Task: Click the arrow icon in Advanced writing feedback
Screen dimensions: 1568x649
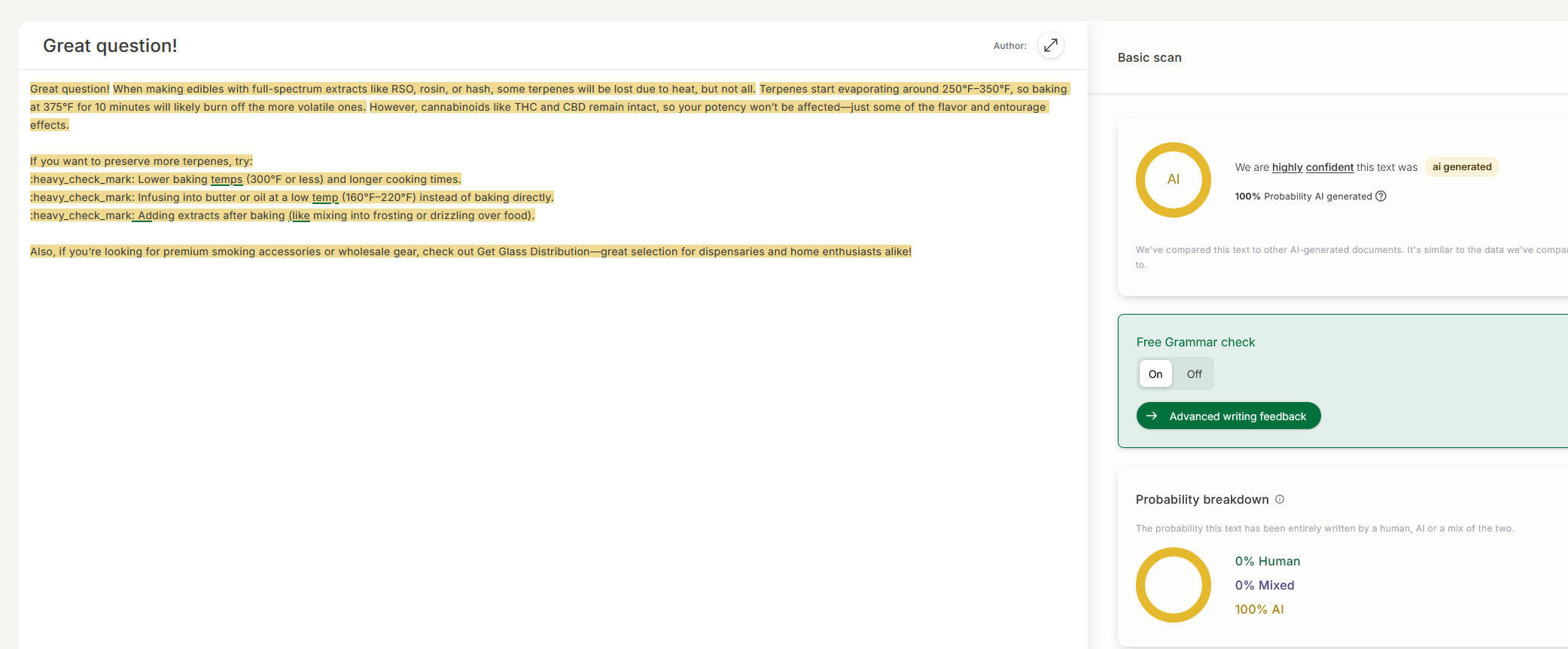Action: pyautogui.click(x=1152, y=416)
